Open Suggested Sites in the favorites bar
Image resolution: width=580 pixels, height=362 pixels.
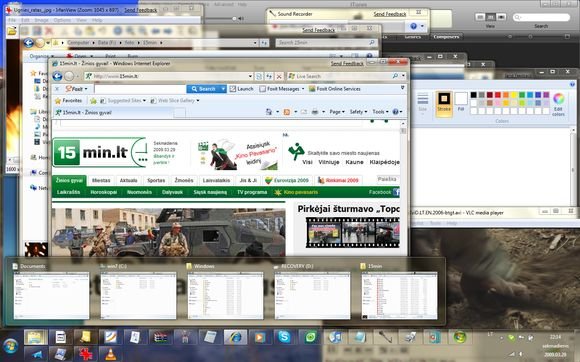coord(123,101)
